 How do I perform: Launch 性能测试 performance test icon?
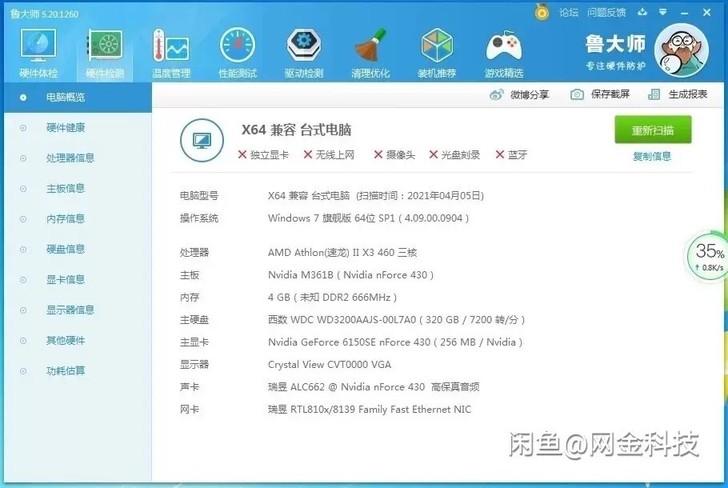click(237, 52)
